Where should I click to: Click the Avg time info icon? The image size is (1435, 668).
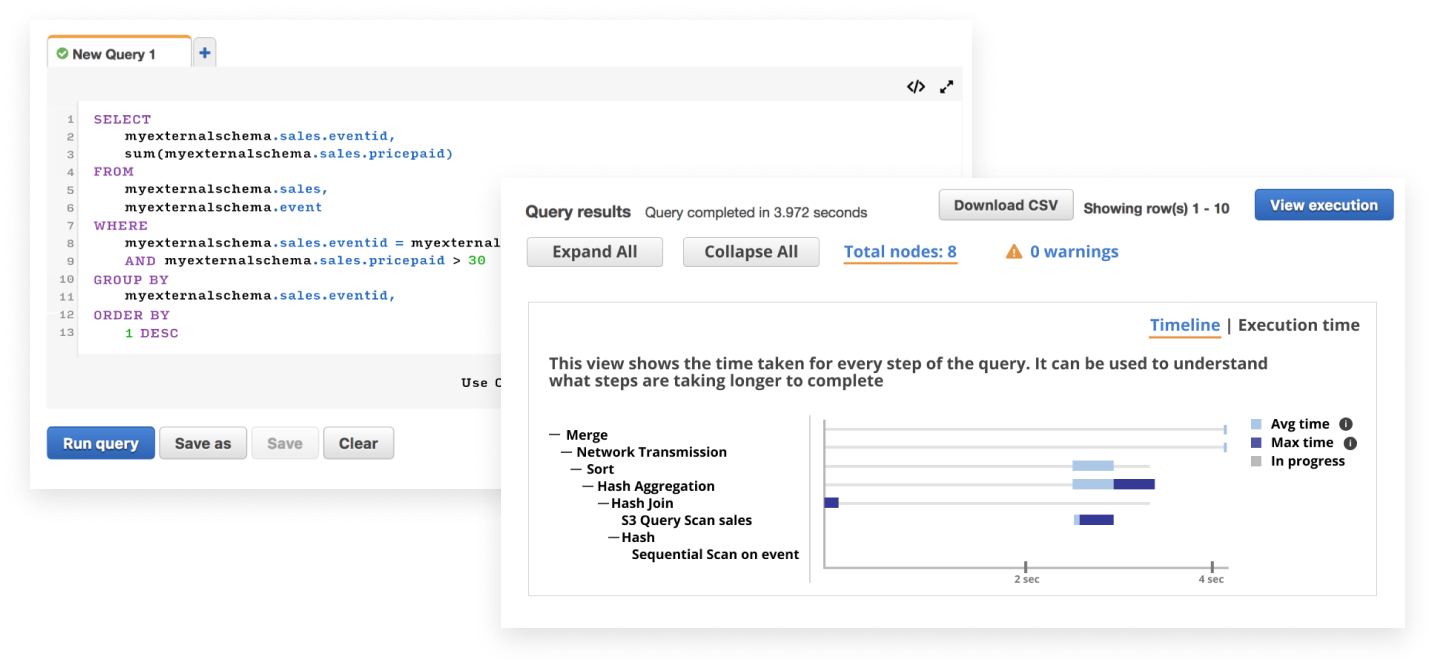click(x=1346, y=424)
